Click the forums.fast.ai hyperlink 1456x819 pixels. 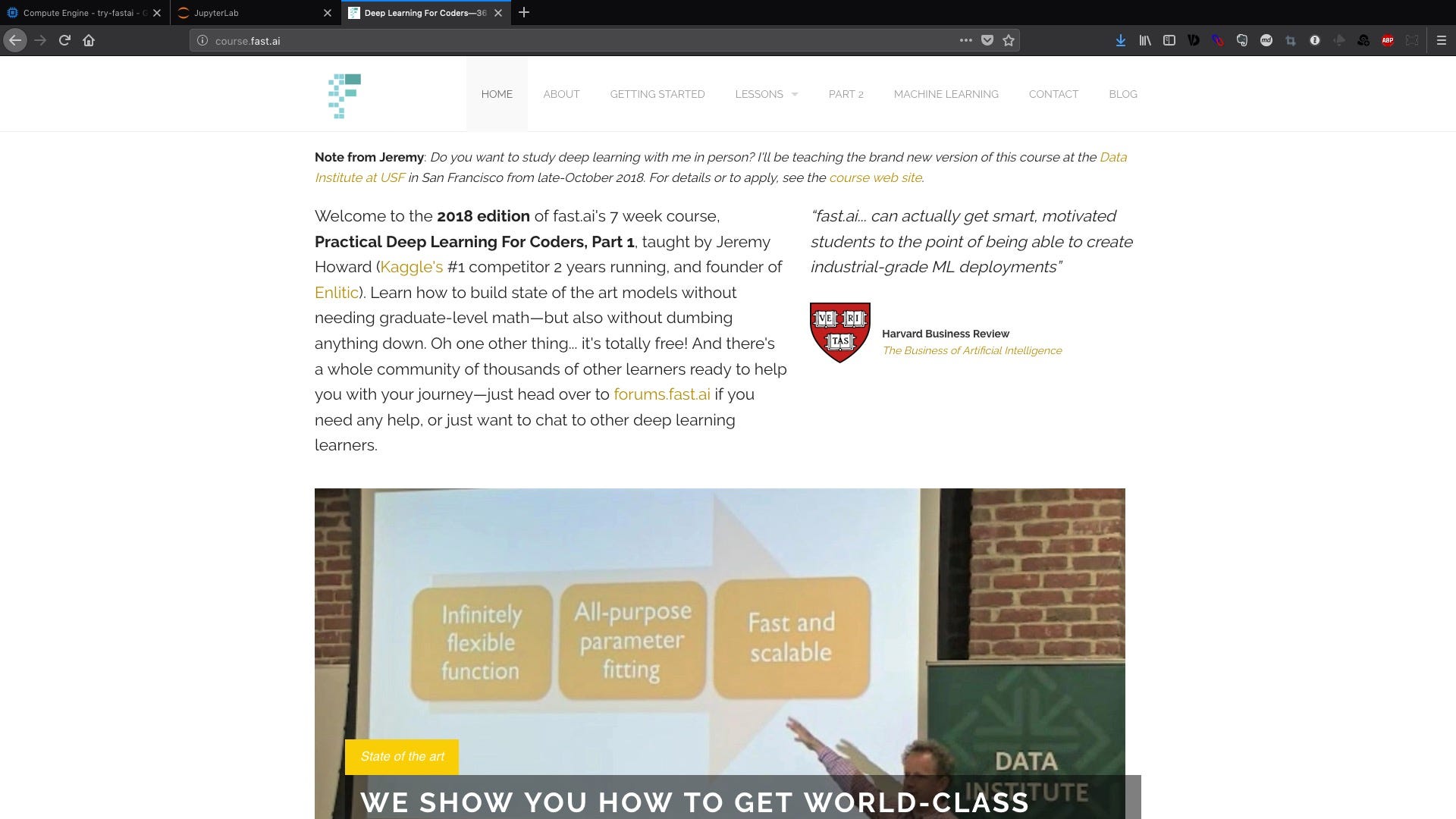coord(662,393)
